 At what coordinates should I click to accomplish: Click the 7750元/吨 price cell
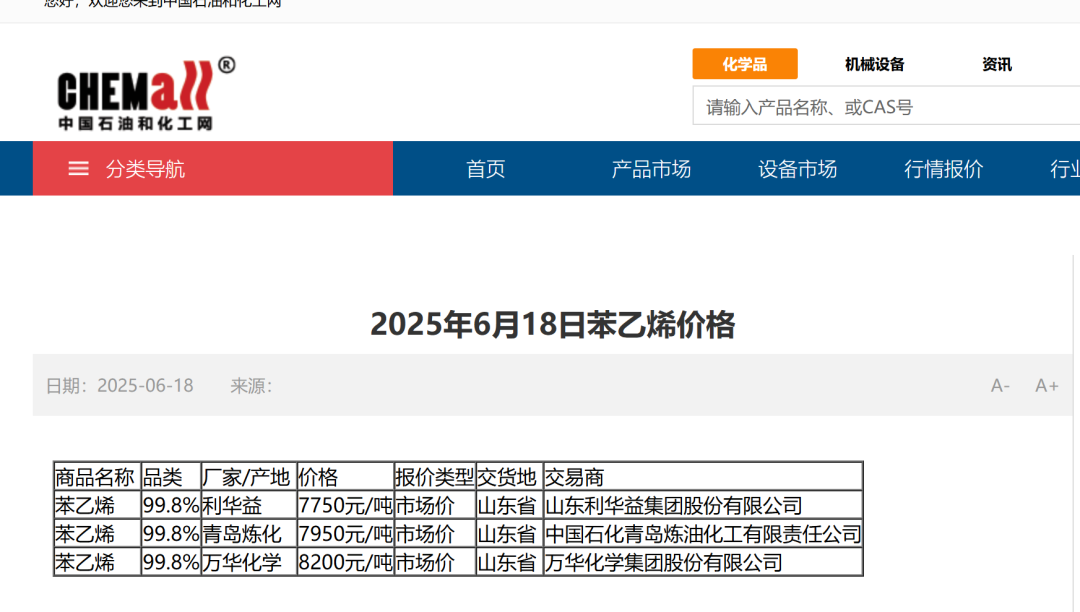(x=345, y=506)
